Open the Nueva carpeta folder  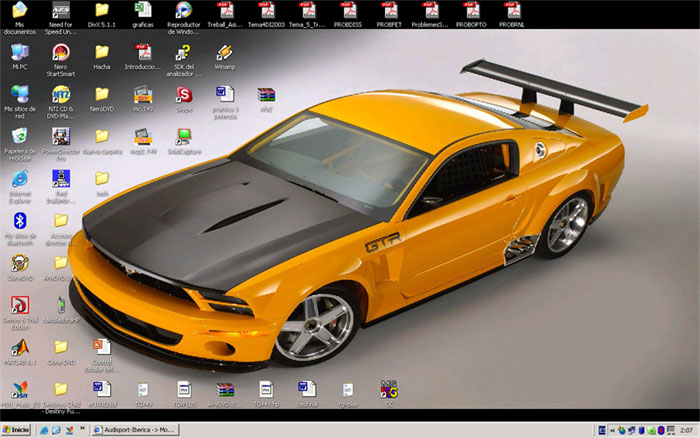(102, 137)
